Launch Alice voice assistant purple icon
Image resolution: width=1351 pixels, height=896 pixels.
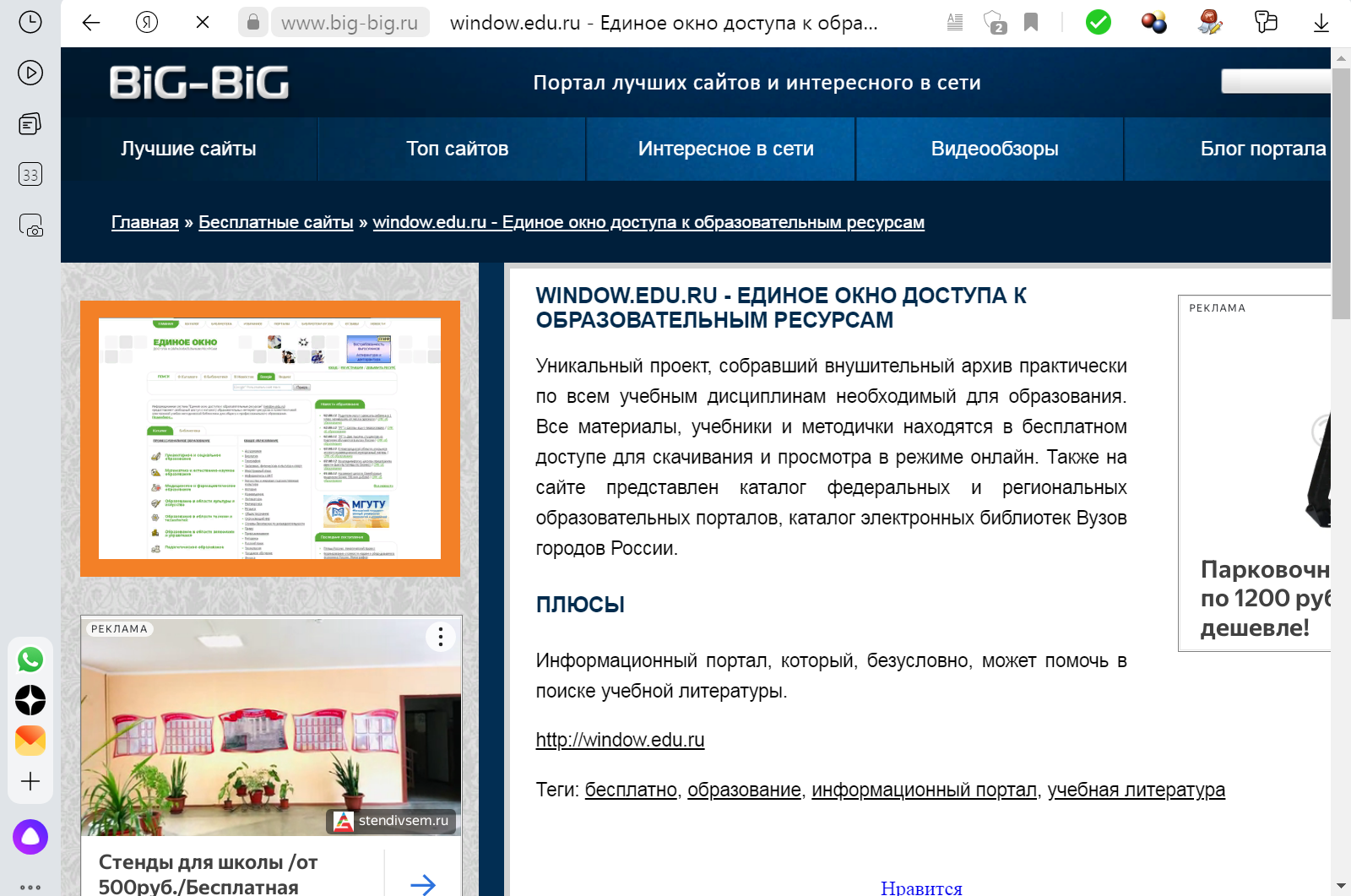pyautogui.click(x=30, y=837)
